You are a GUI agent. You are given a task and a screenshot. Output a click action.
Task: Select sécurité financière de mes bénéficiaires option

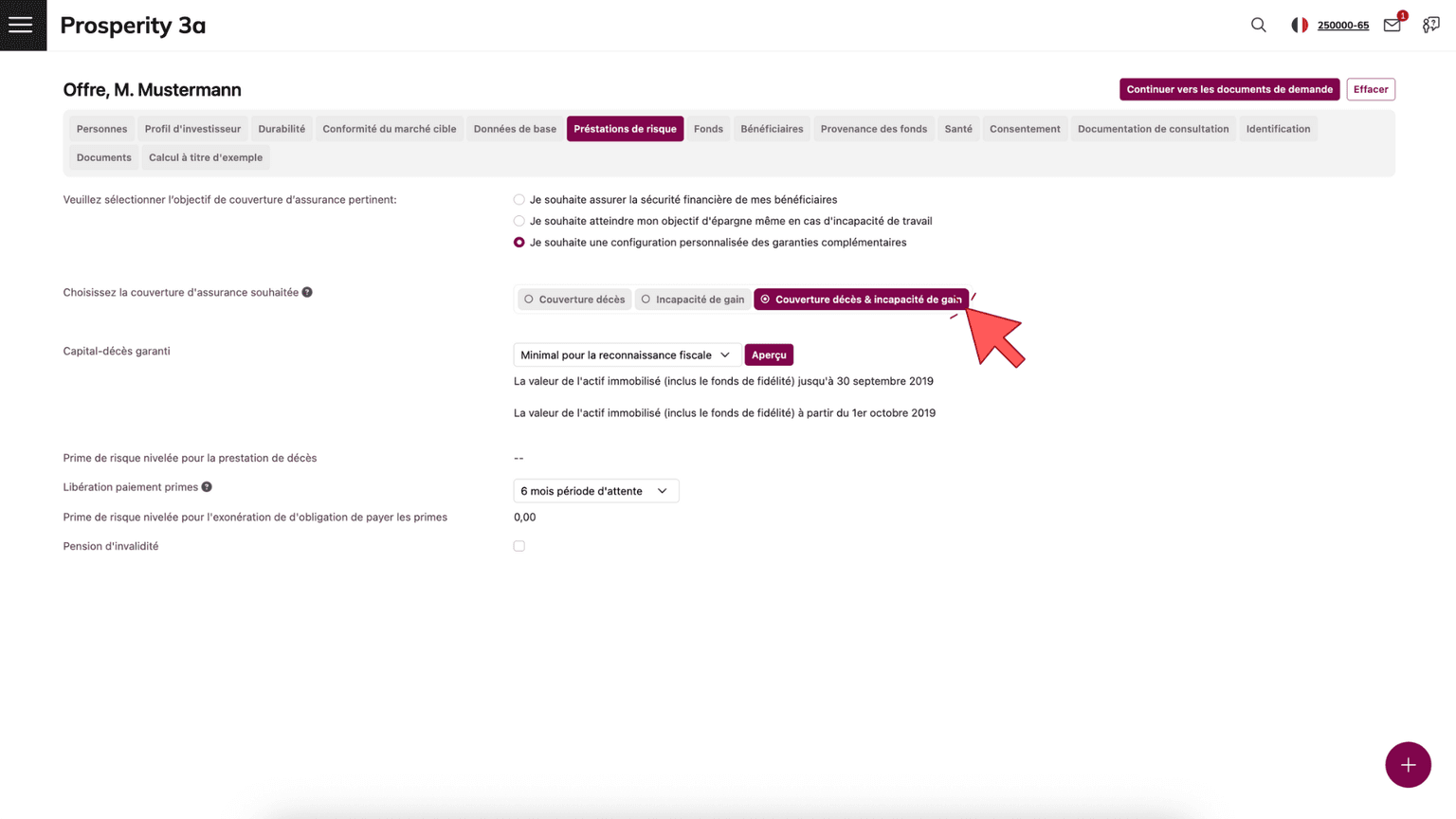tap(519, 200)
